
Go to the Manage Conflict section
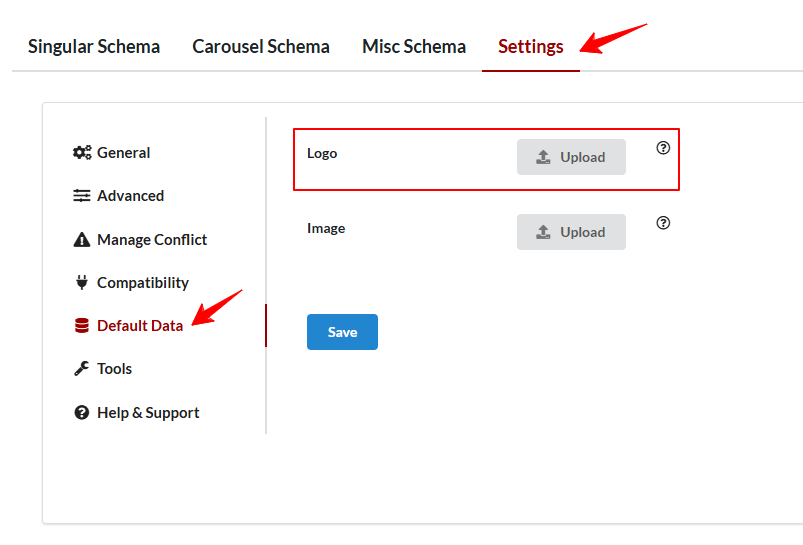point(140,239)
